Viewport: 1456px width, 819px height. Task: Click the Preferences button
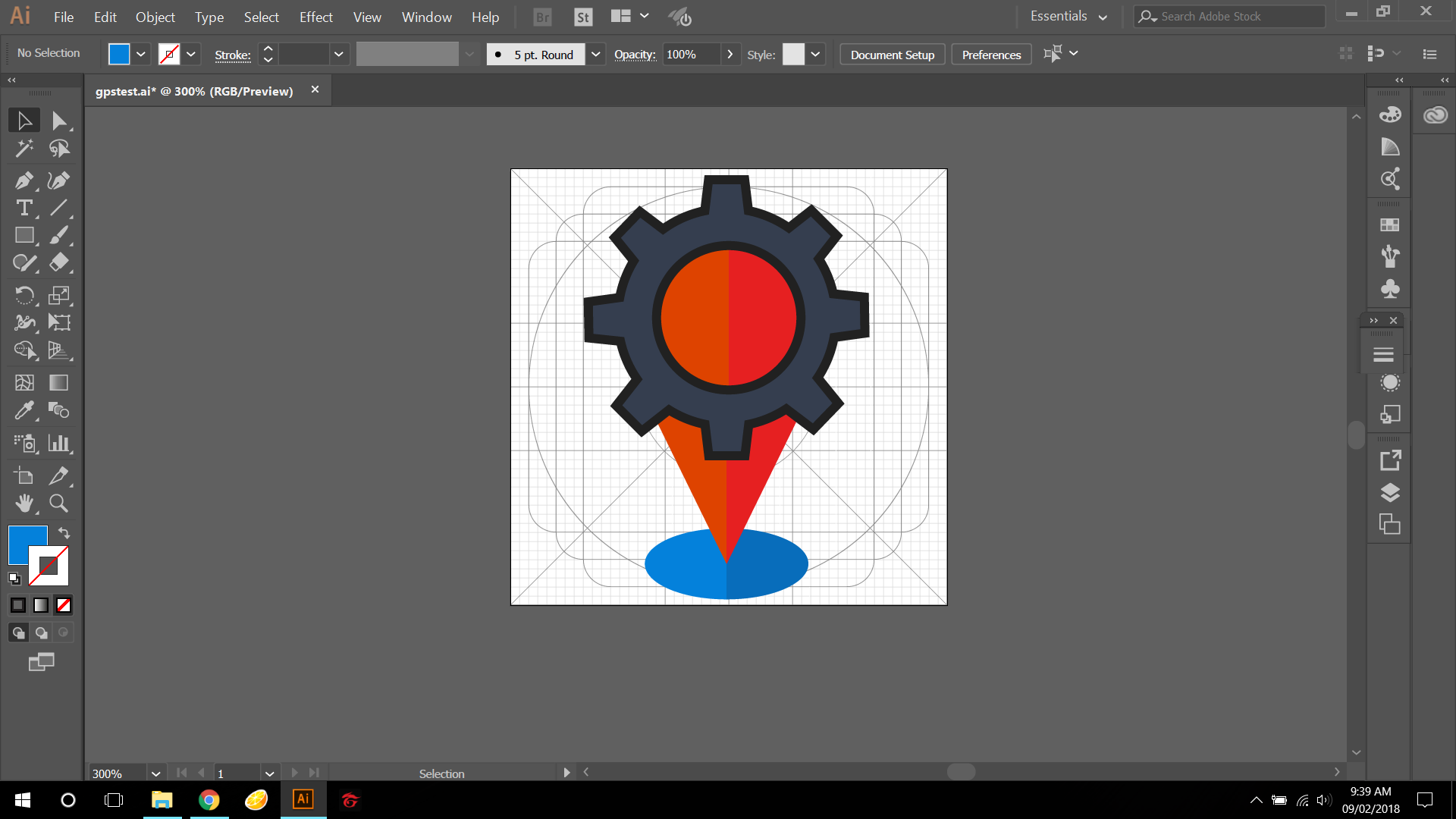click(x=991, y=55)
